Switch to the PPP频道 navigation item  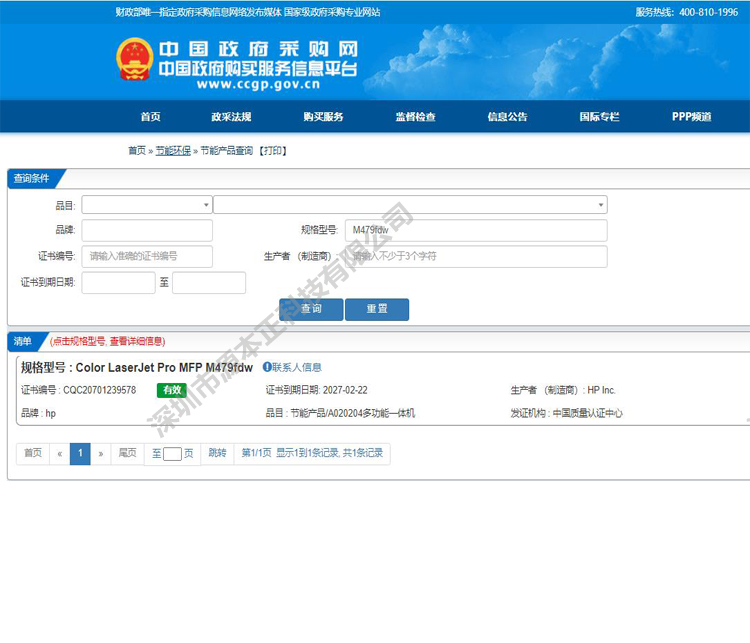click(692, 117)
